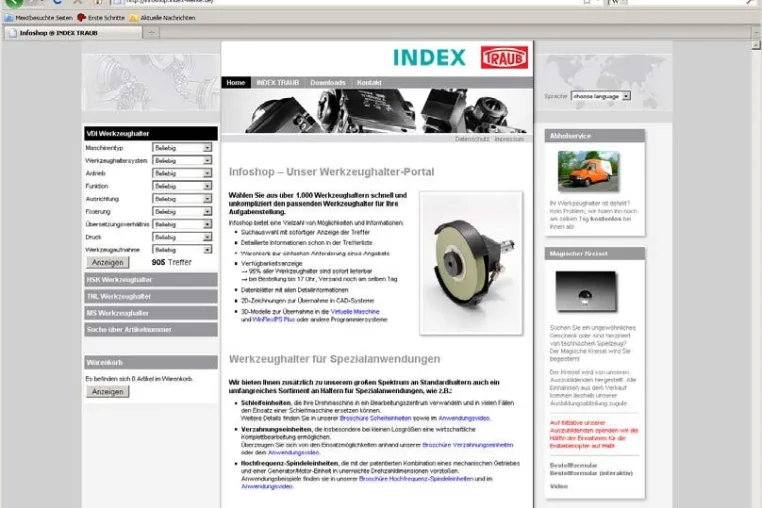Expand the MS Werkzeughalter section
Viewport: 762px width, 508px height.
[151, 313]
